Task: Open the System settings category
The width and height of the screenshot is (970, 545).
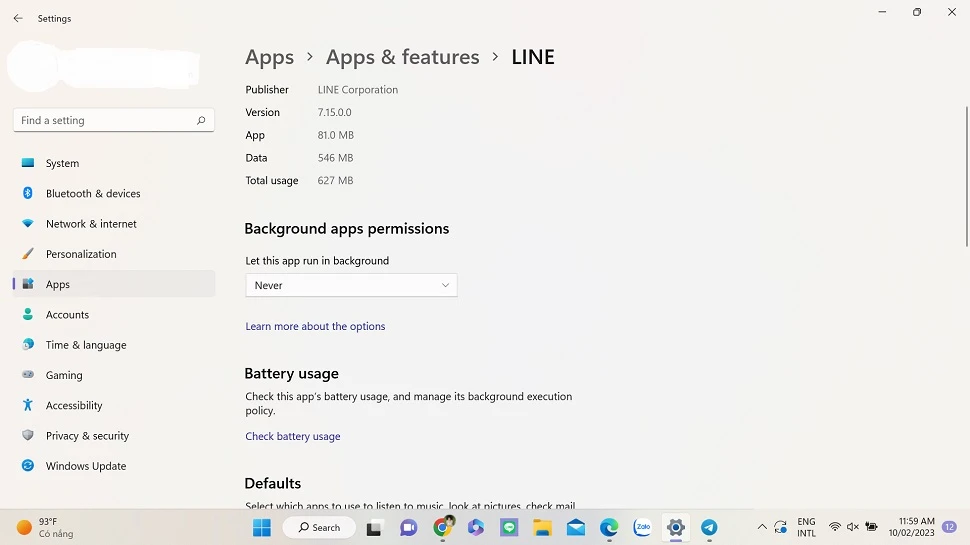Action: tap(62, 163)
